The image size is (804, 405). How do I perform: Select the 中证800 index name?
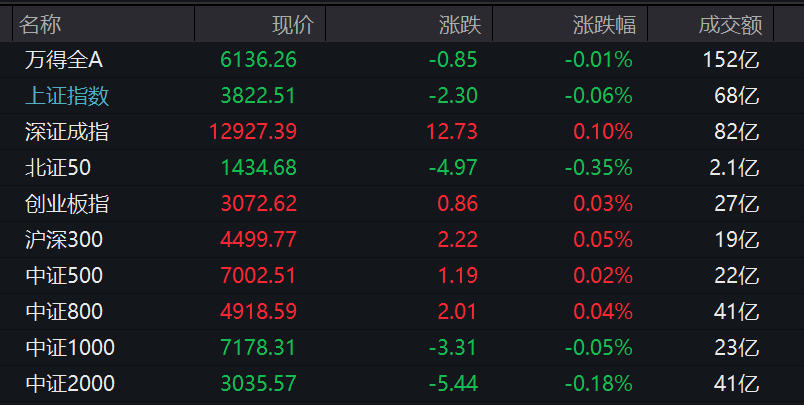(x=64, y=312)
